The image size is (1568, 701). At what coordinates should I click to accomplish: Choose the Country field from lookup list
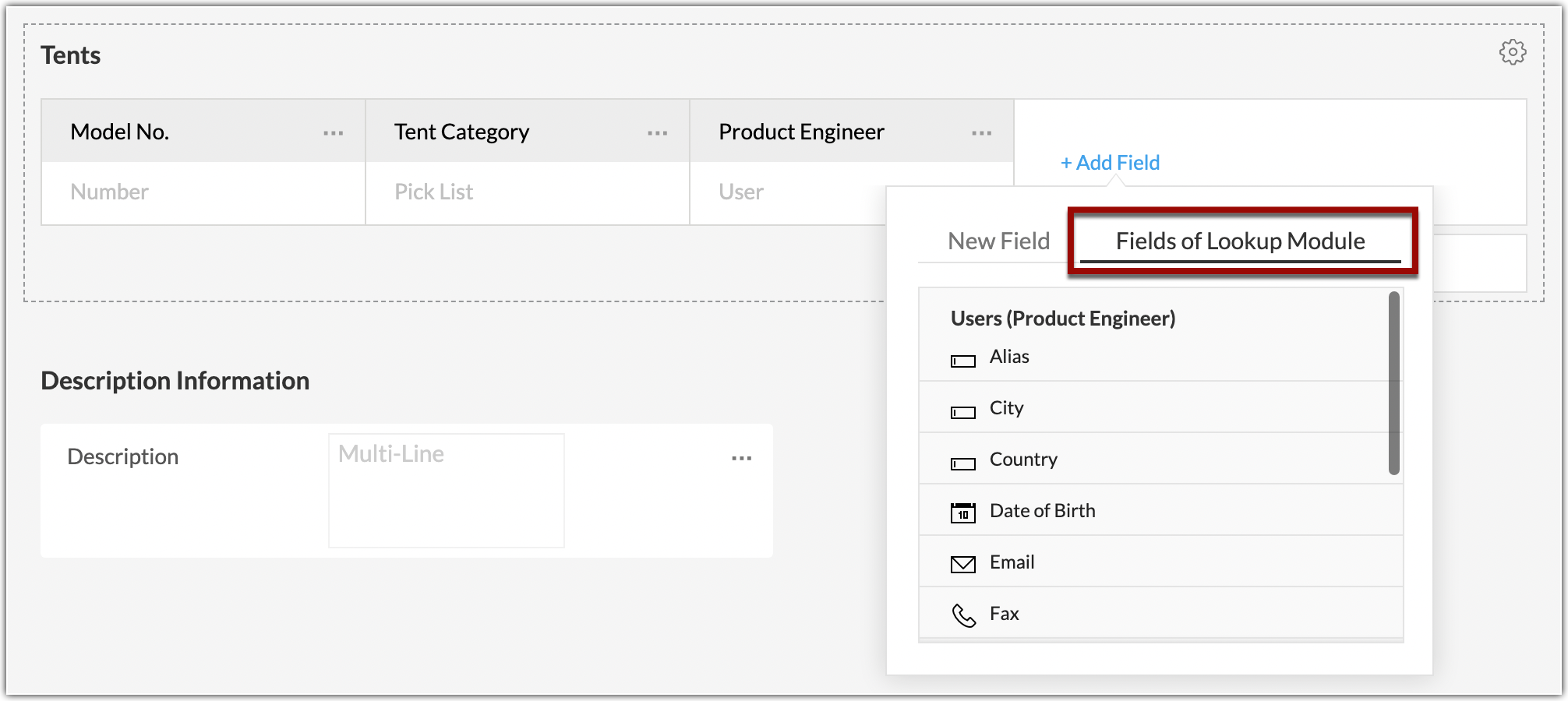(x=1022, y=460)
